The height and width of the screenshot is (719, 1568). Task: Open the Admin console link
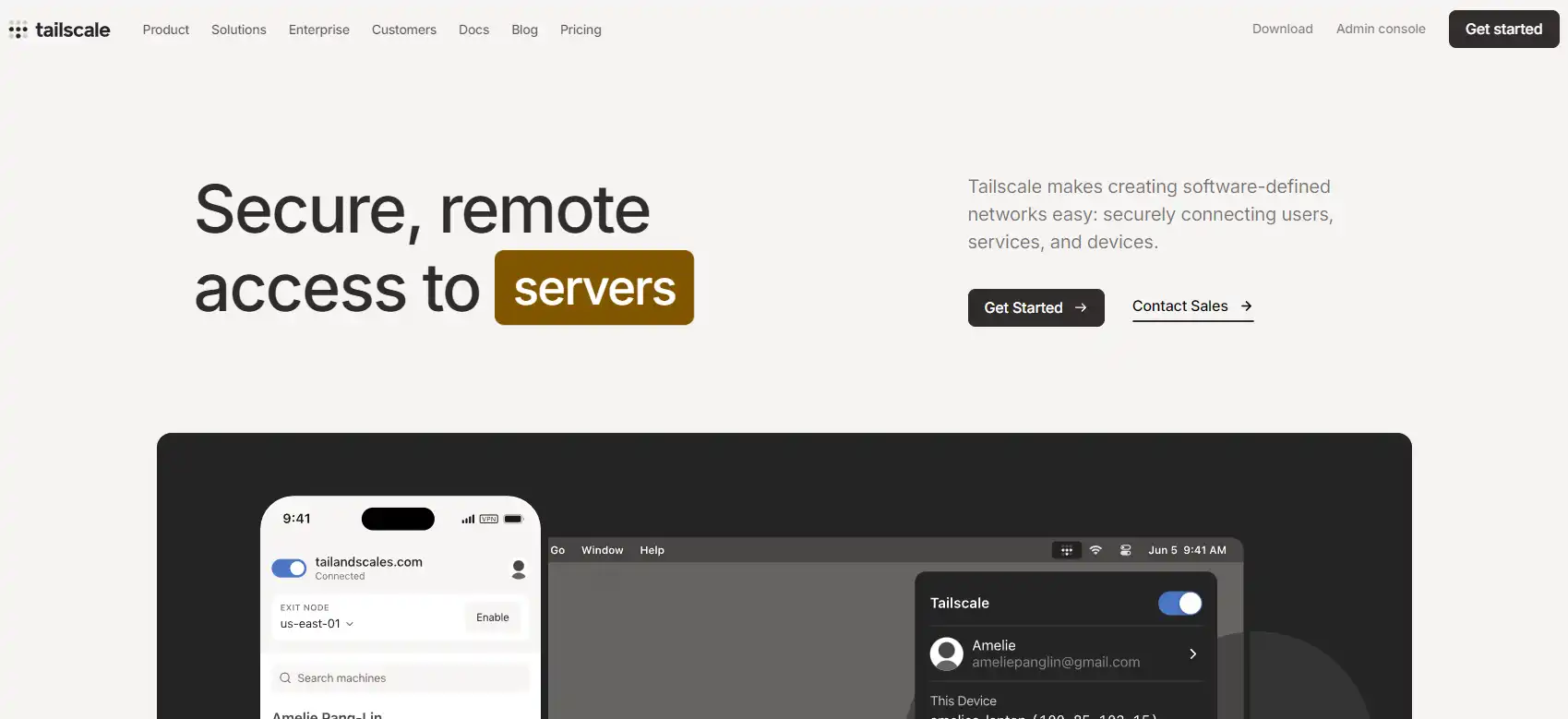click(1381, 29)
